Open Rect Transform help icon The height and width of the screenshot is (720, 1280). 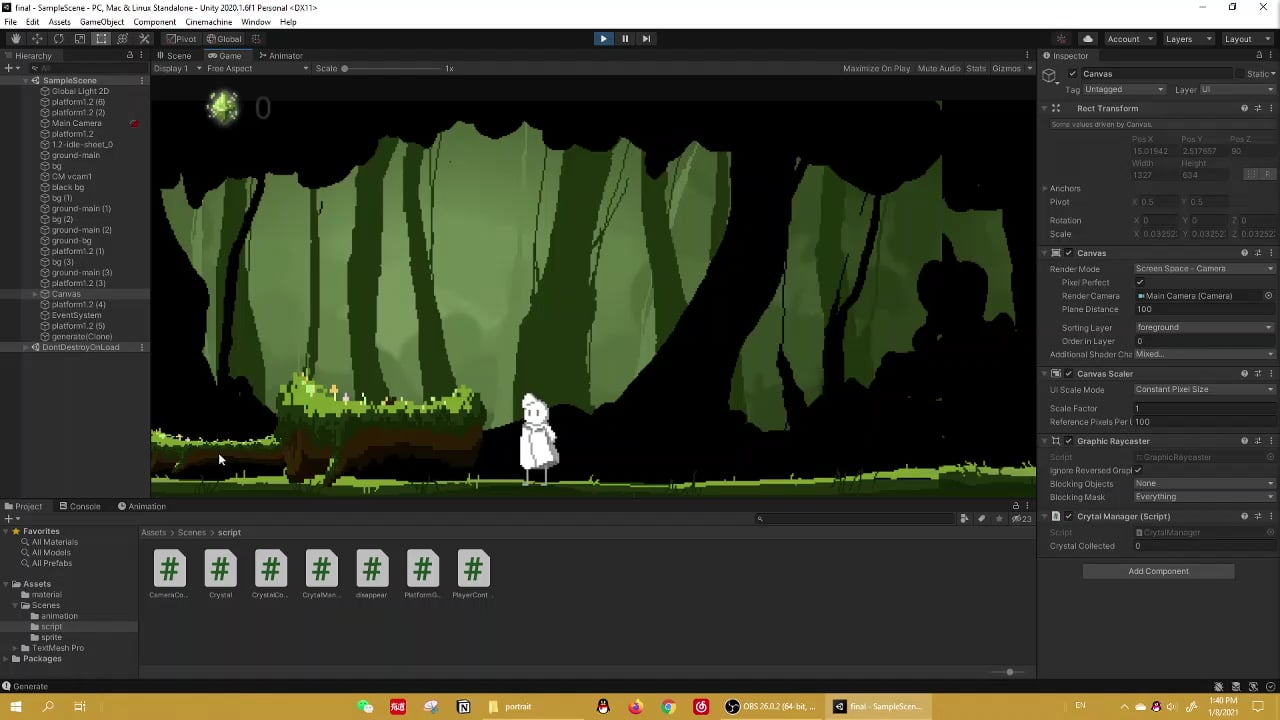click(x=1244, y=108)
